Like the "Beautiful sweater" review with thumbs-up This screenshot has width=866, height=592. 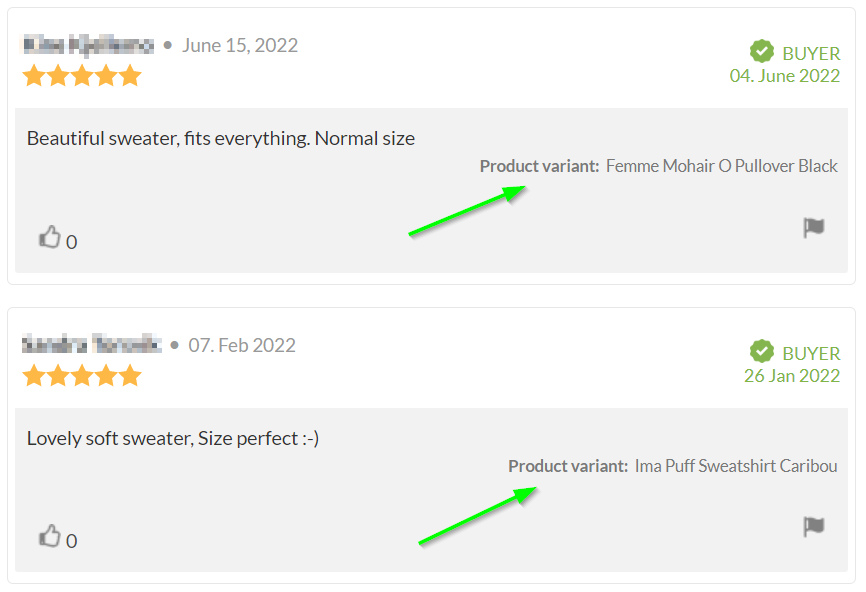pyautogui.click(x=49, y=237)
